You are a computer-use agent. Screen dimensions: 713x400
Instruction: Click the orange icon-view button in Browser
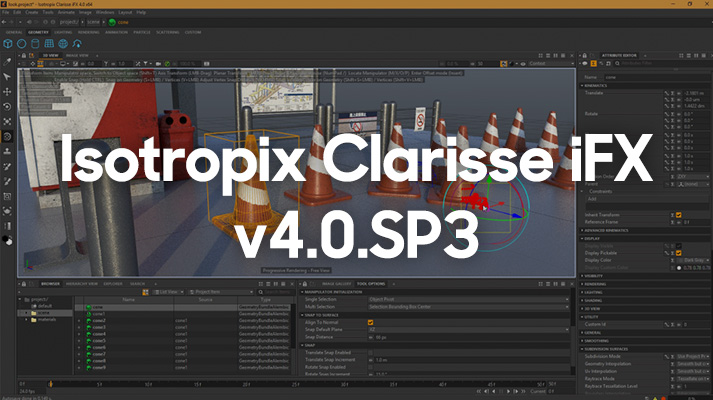pos(146,292)
